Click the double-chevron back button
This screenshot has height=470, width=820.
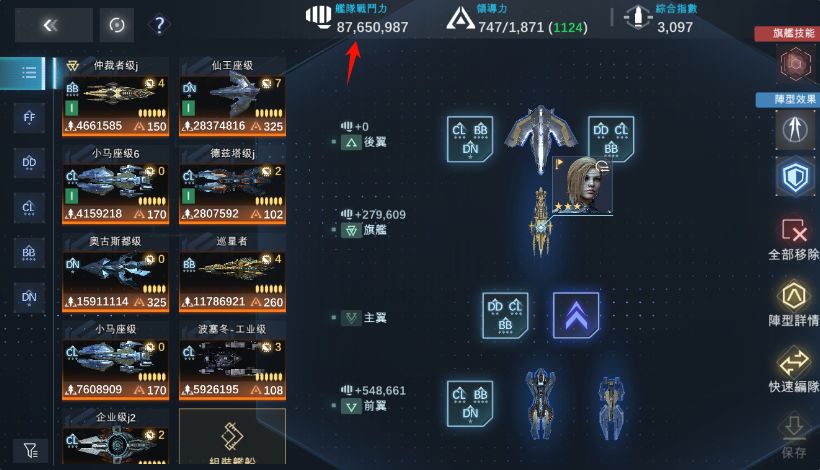tap(54, 25)
